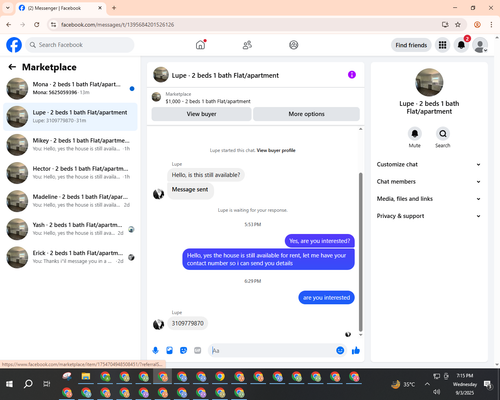Open the Groups icon in top navigation
500x400 pixels.
click(294, 45)
